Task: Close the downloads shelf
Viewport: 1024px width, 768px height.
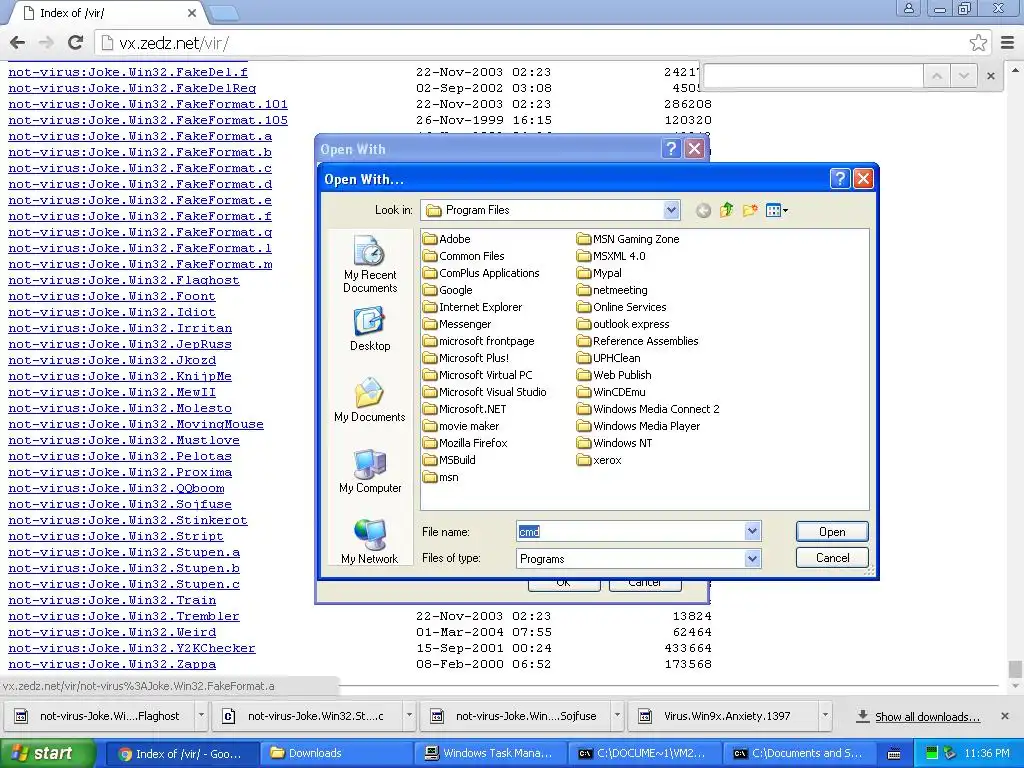Action: (x=1005, y=716)
